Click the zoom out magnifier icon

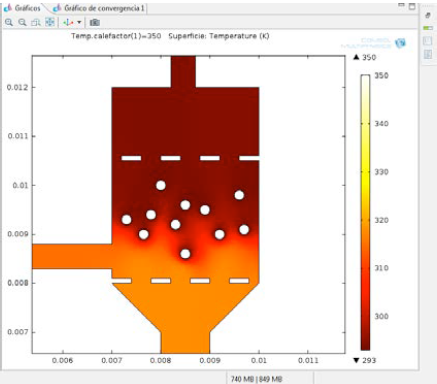click(x=22, y=22)
